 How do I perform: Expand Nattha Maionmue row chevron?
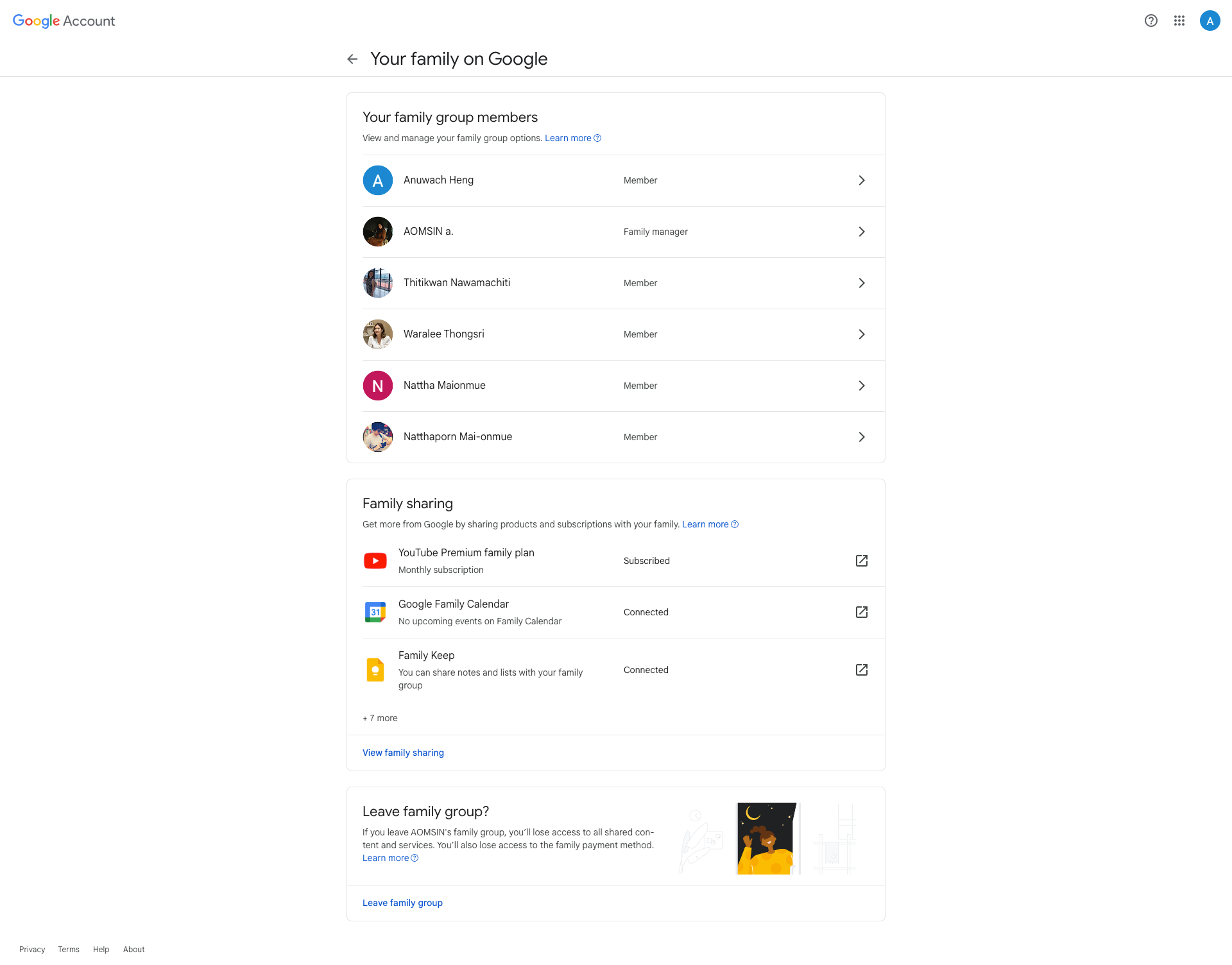(862, 386)
